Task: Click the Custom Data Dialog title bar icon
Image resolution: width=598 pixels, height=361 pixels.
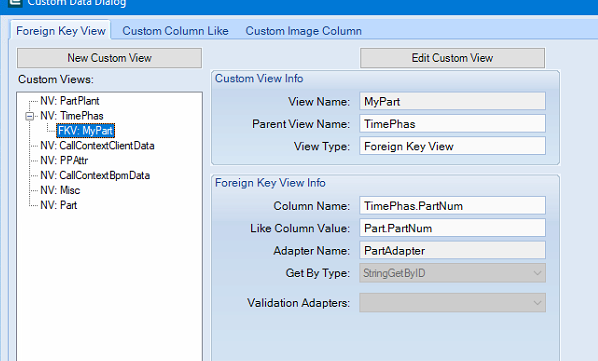Action: [x=15, y=3]
